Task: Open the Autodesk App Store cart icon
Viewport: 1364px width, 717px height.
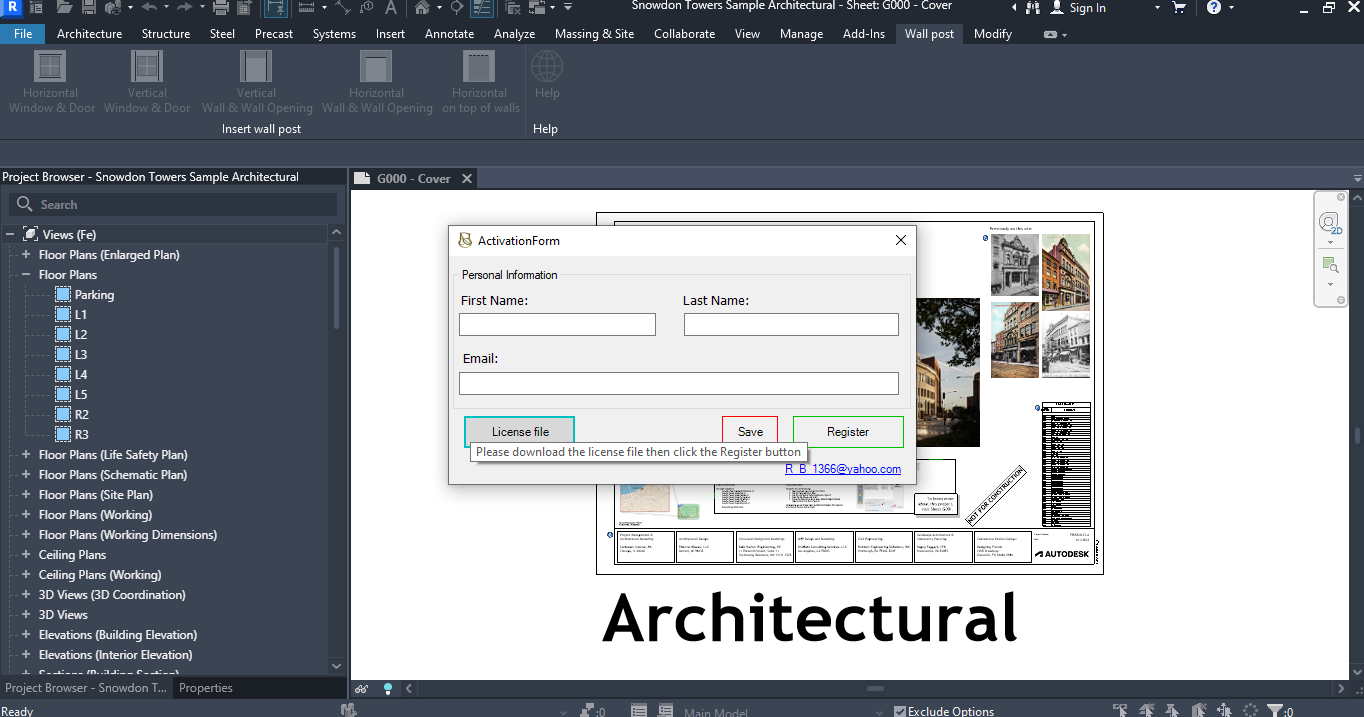Action: [1179, 8]
